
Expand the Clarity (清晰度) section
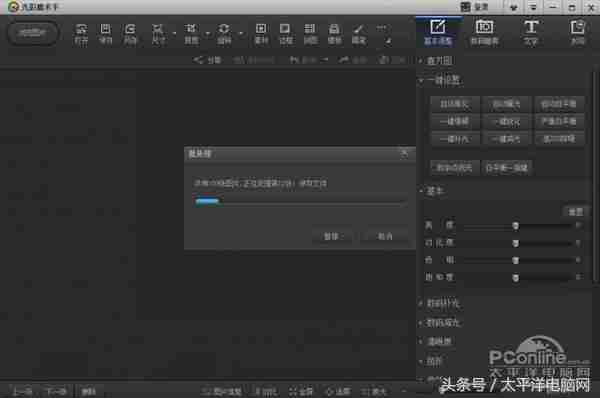pyautogui.click(x=436, y=341)
